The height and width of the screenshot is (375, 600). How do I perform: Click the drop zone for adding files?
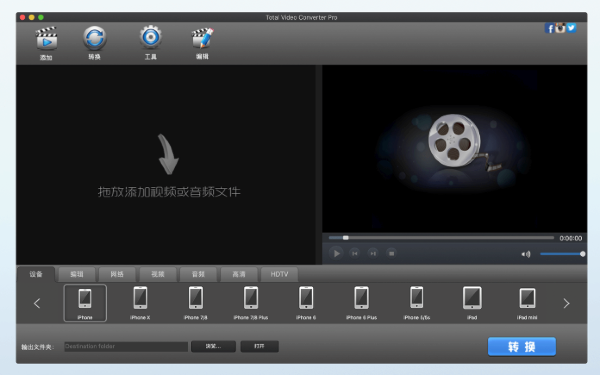pyautogui.click(x=166, y=165)
